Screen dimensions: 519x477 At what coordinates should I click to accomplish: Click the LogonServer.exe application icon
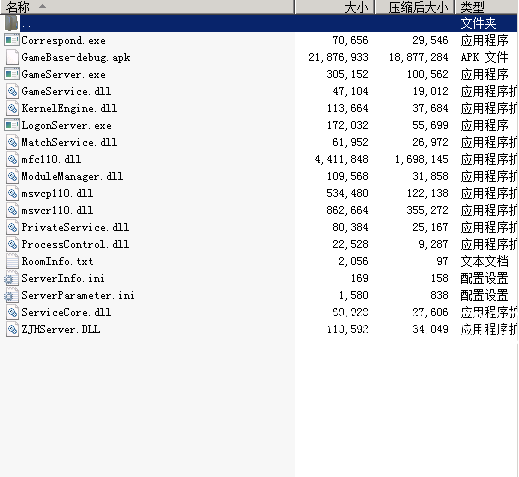(x=12, y=125)
